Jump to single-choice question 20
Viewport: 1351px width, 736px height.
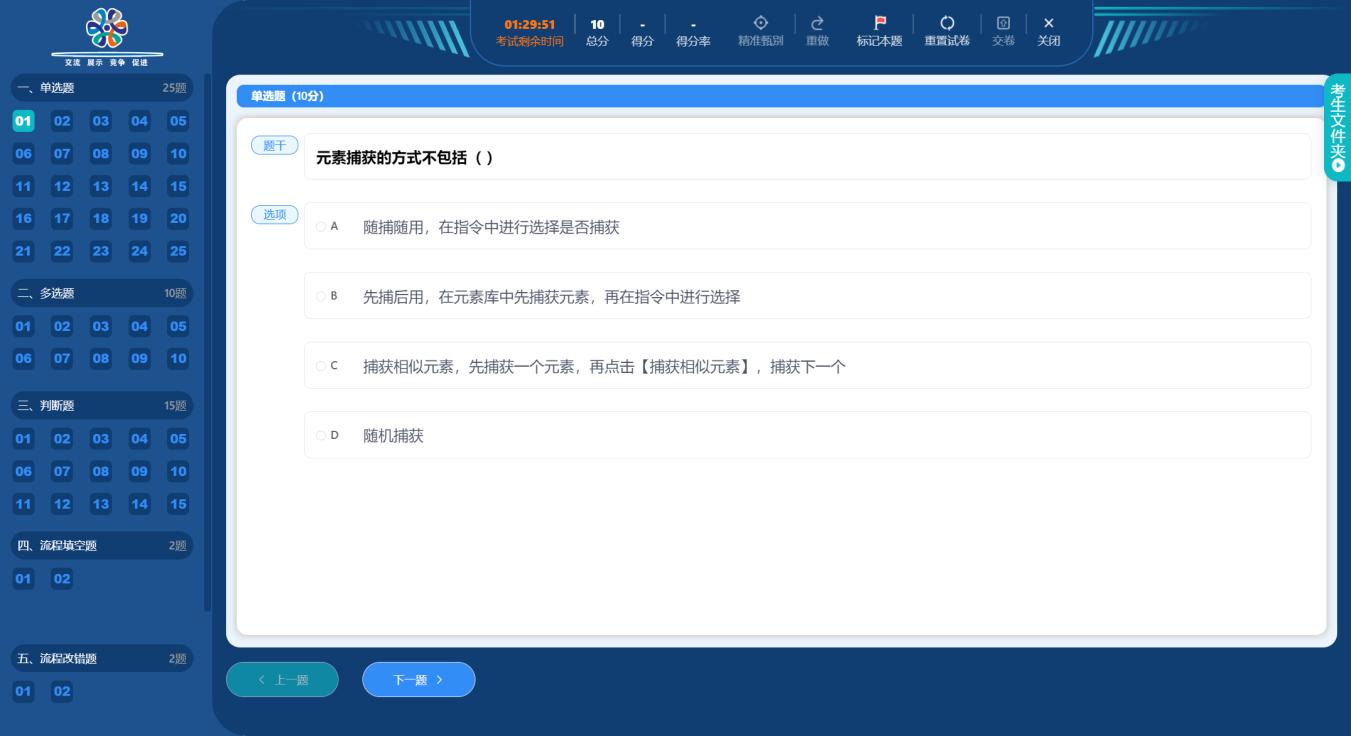tap(178, 218)
